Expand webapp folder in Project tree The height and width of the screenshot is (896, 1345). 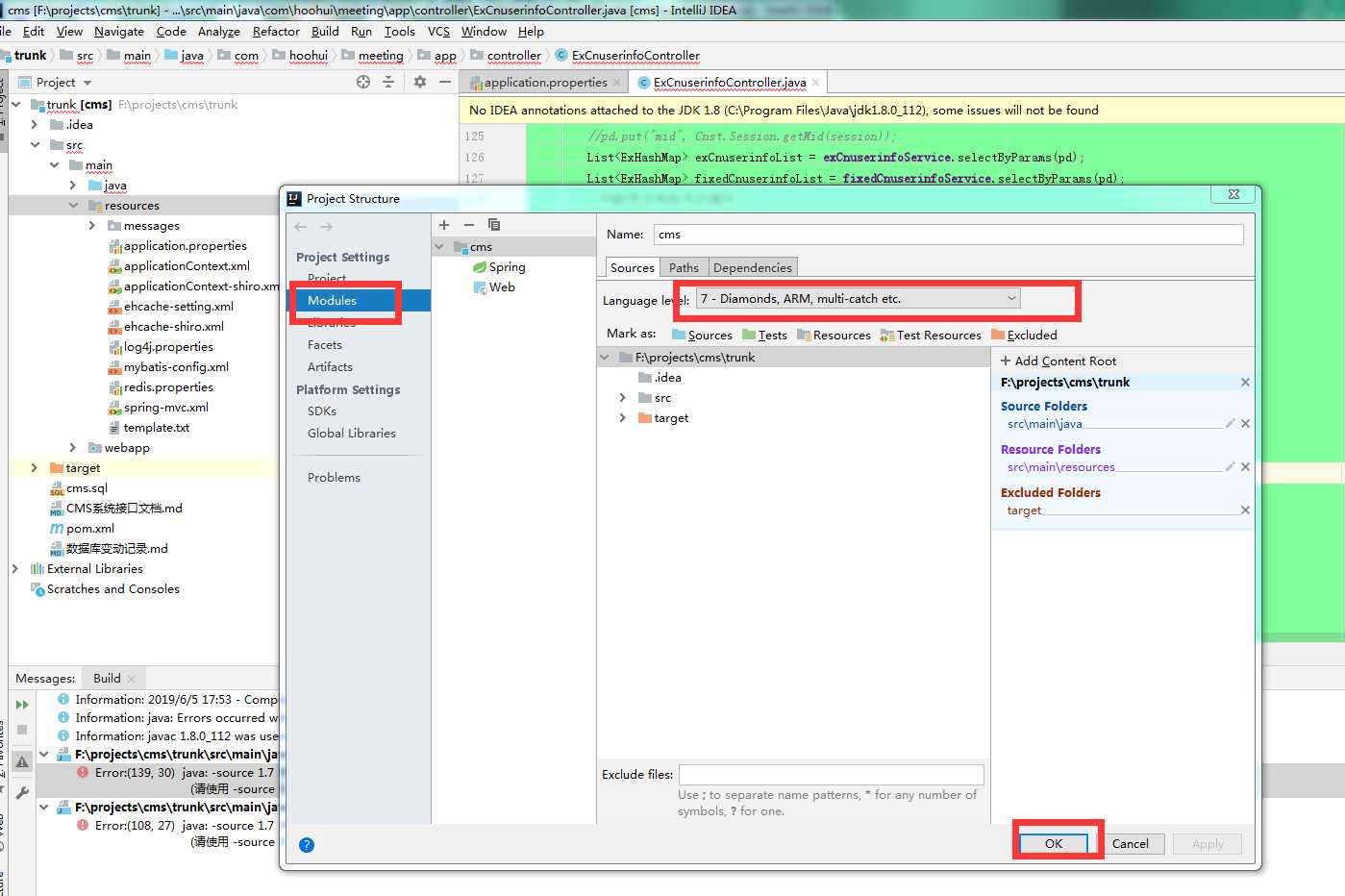click(73, 448)
